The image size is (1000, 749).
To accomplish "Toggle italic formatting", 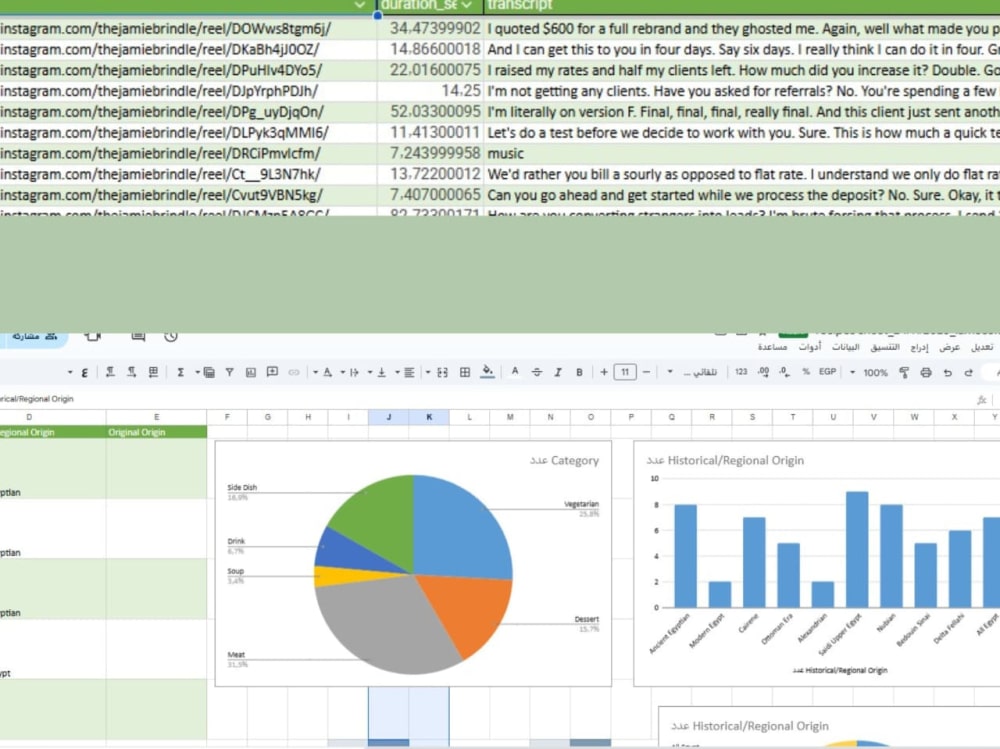I will [x=558, y=372].
